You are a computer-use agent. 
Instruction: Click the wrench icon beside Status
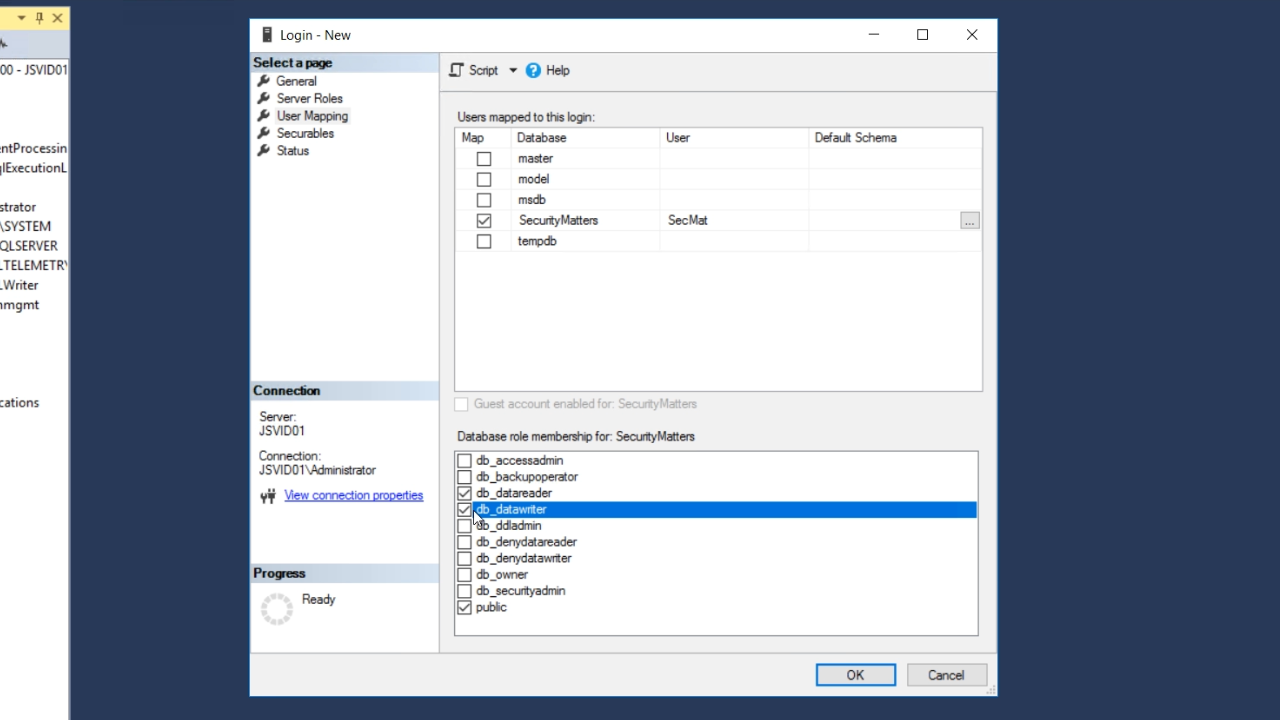pos(264,151)
